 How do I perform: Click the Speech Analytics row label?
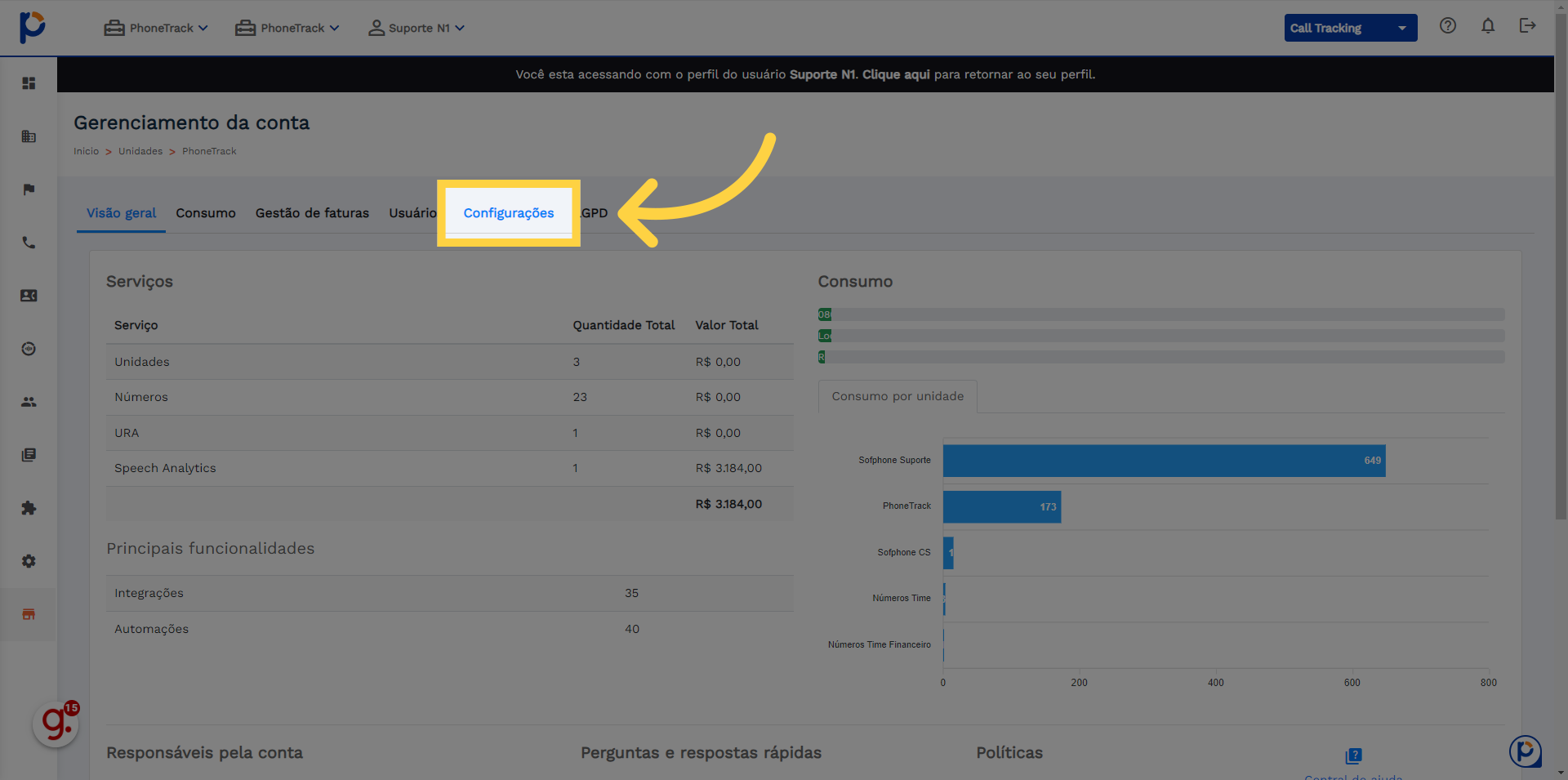[165, 468]
